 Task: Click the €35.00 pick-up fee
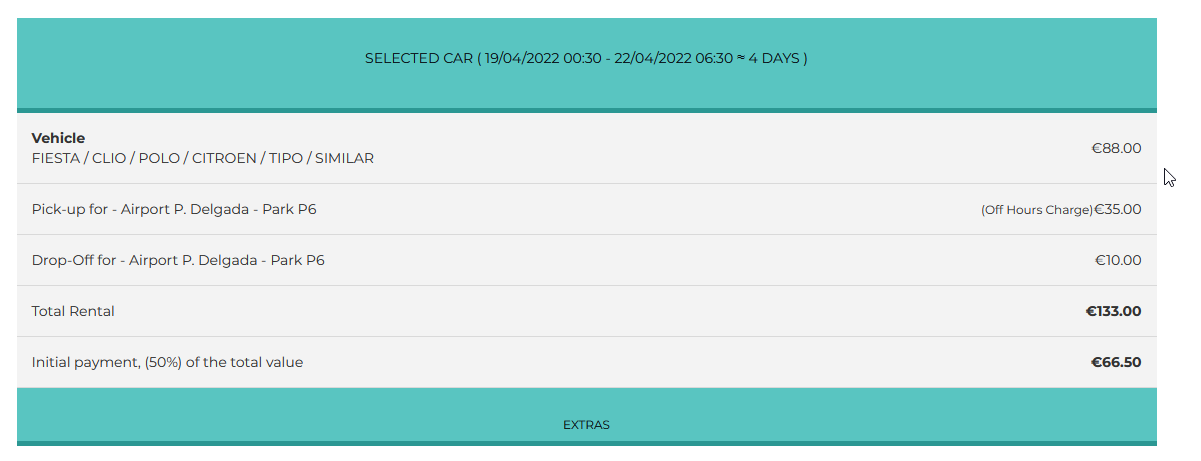pyautogui.click(x=1118, y=210)
